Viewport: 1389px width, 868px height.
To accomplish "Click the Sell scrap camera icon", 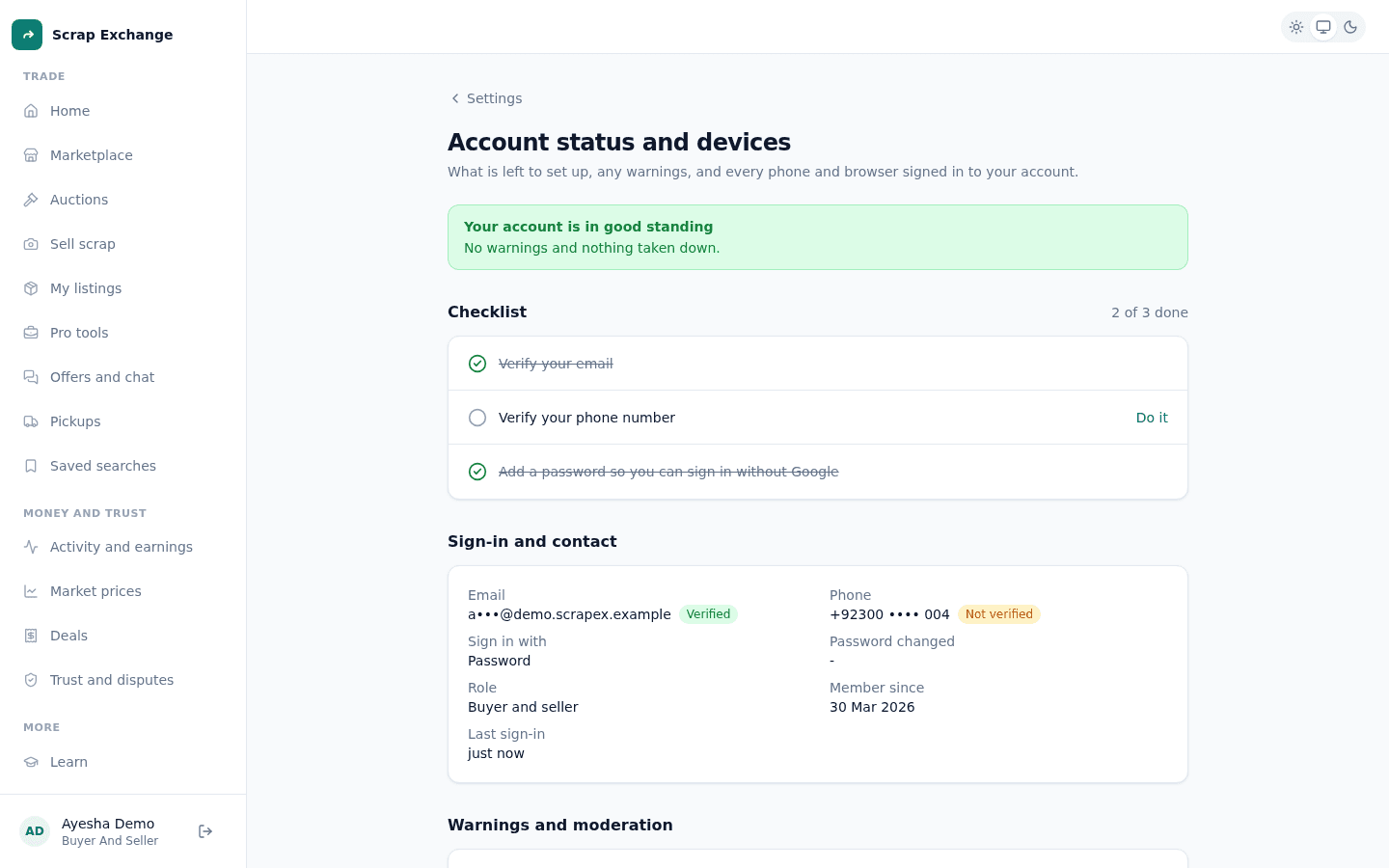I will point(31,244).
